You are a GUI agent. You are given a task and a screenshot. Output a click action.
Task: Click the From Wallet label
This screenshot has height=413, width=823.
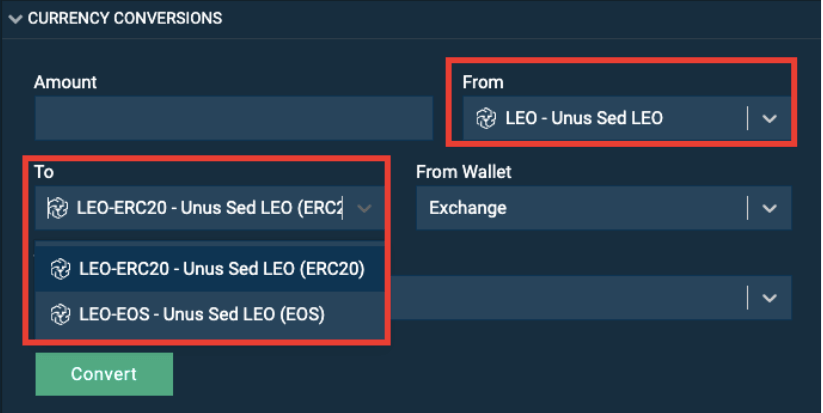[463, 172]
